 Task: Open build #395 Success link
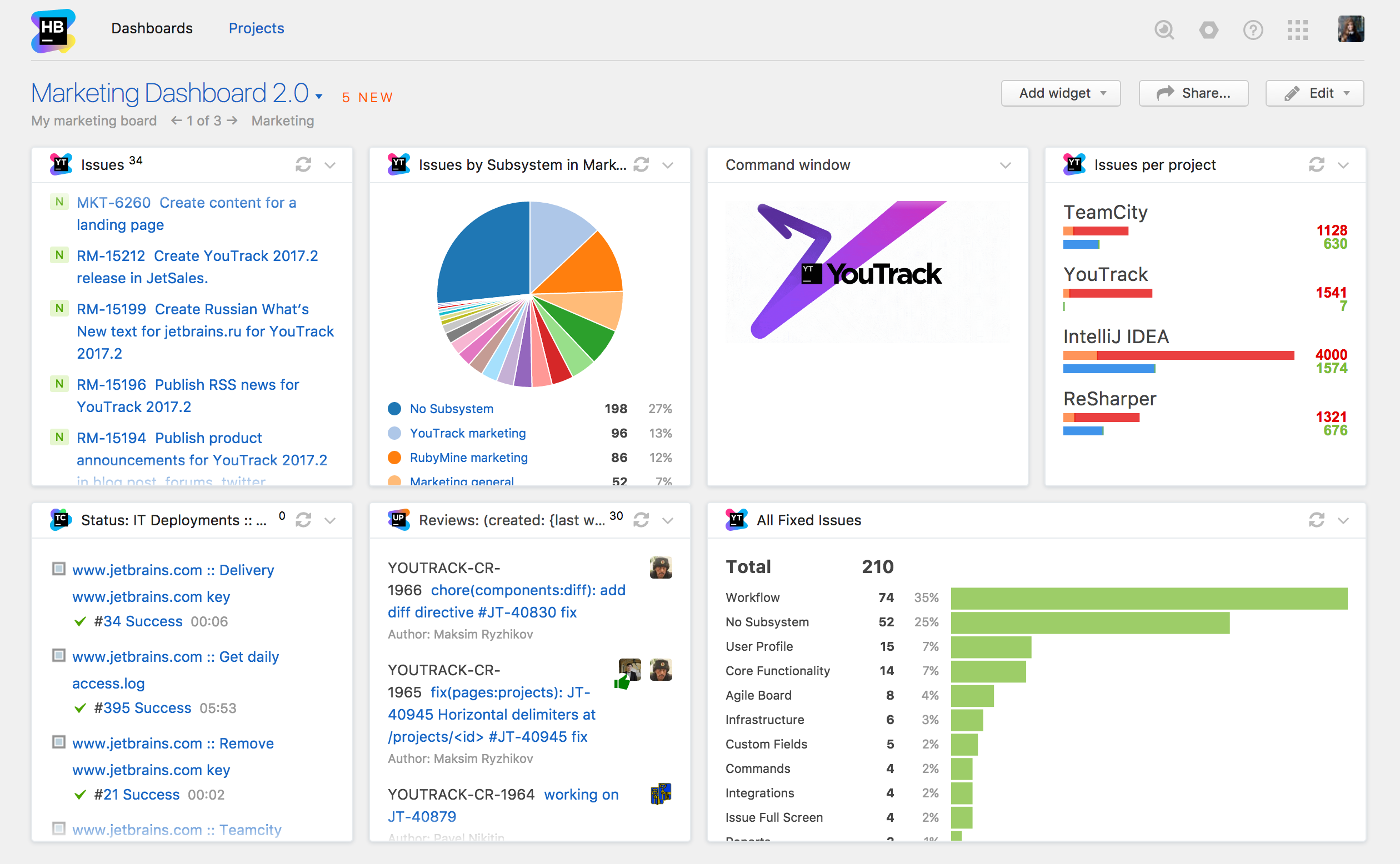coord(142,707)
